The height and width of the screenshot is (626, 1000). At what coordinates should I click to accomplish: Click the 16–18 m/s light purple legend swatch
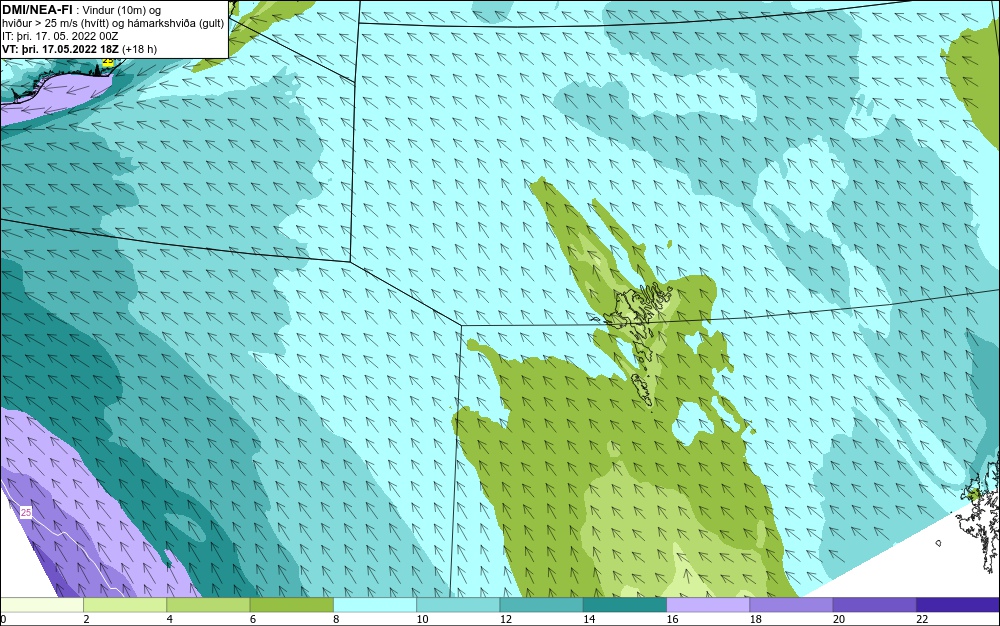[x=708, y=605]
